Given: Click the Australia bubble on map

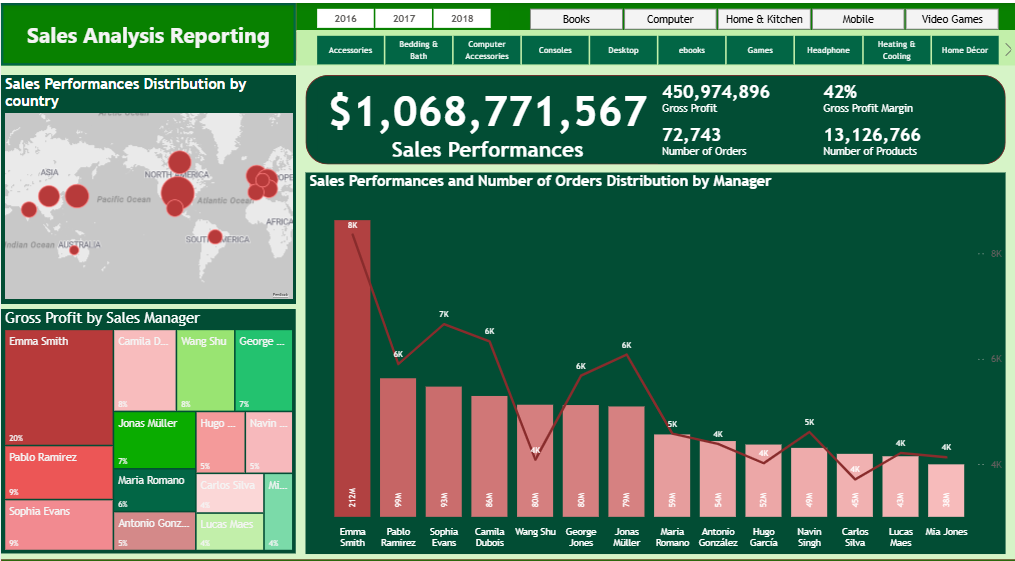Looking at the screenshot, I should tap(74, 250).
